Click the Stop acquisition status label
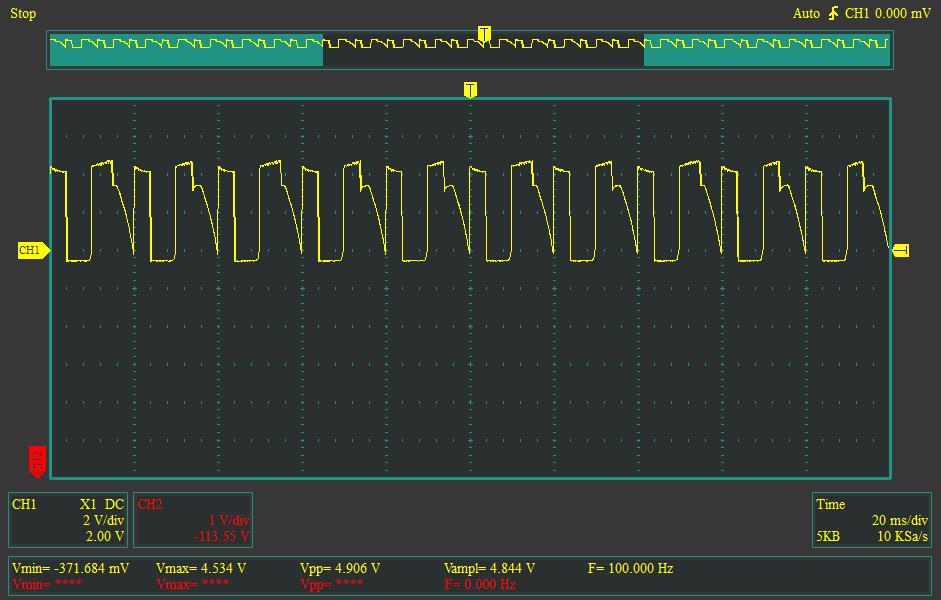 pos(23,13)
